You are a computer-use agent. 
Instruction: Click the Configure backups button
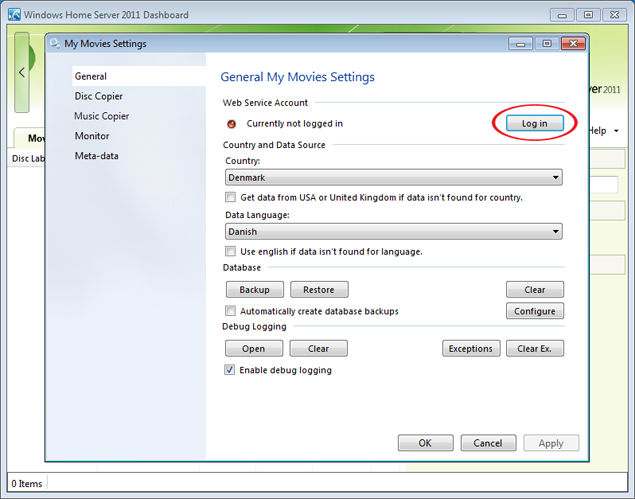point(535,311)
